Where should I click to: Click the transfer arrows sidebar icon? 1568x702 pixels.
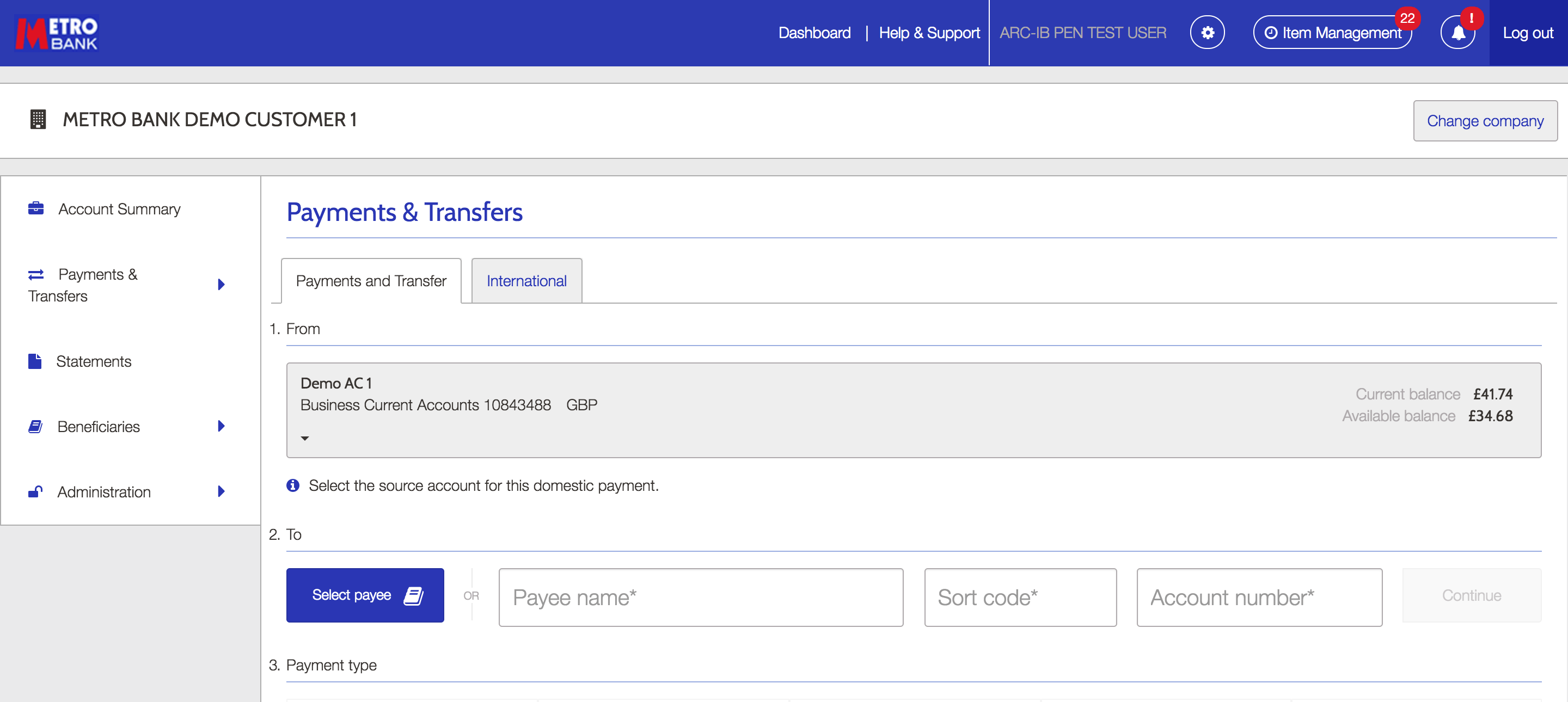(36, 274)
